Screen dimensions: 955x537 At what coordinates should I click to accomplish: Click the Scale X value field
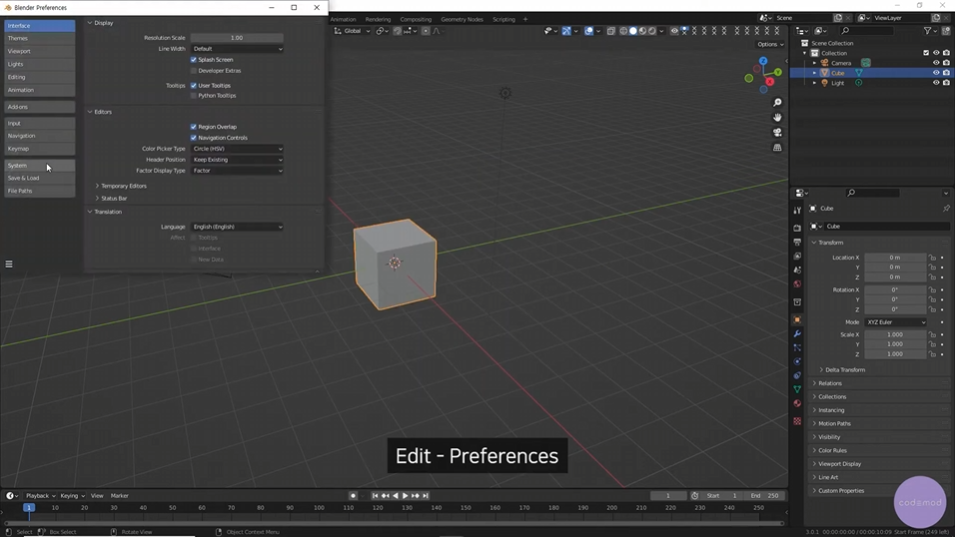[x=895, y=334]
